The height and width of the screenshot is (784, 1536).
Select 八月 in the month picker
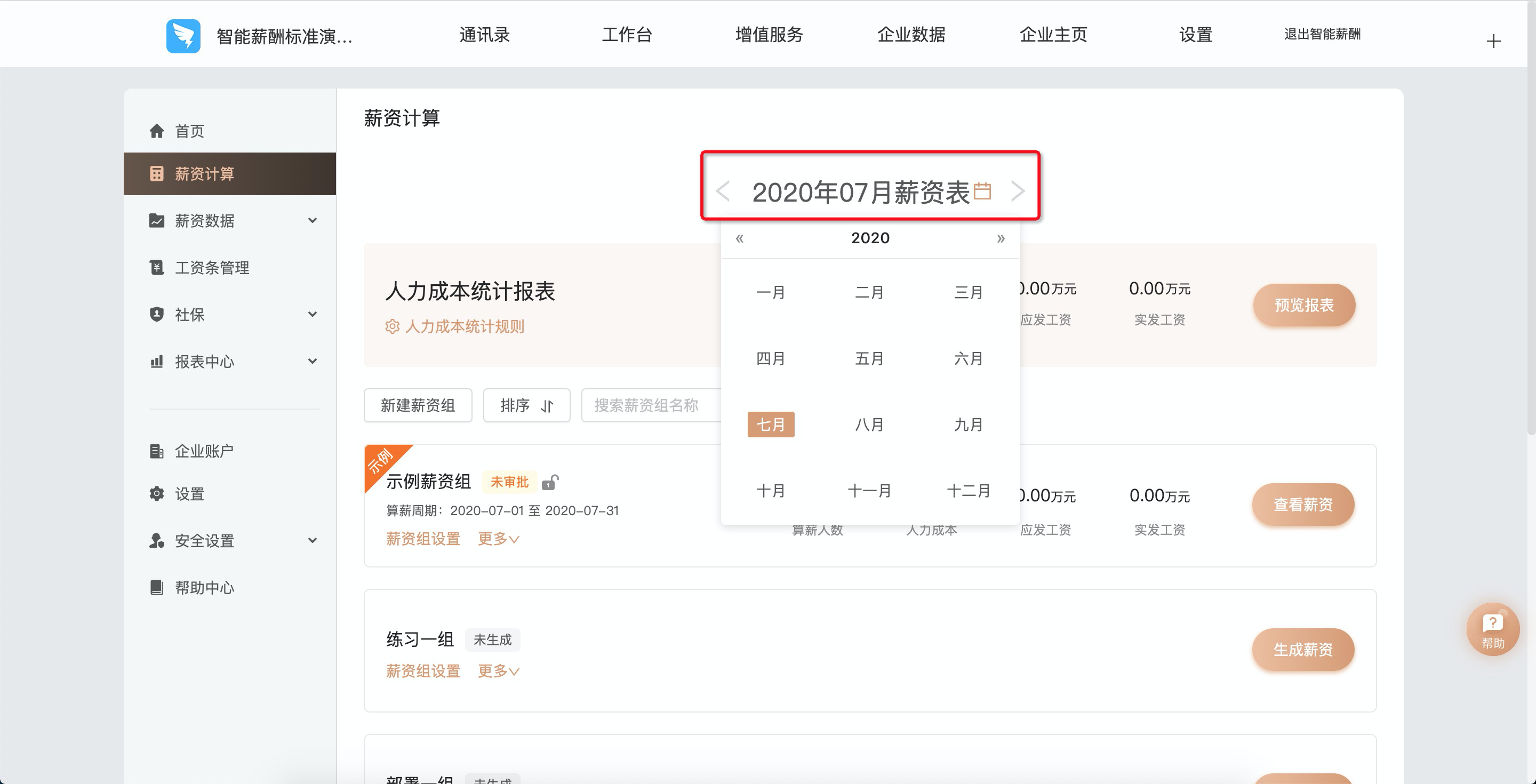pos(869,425)
